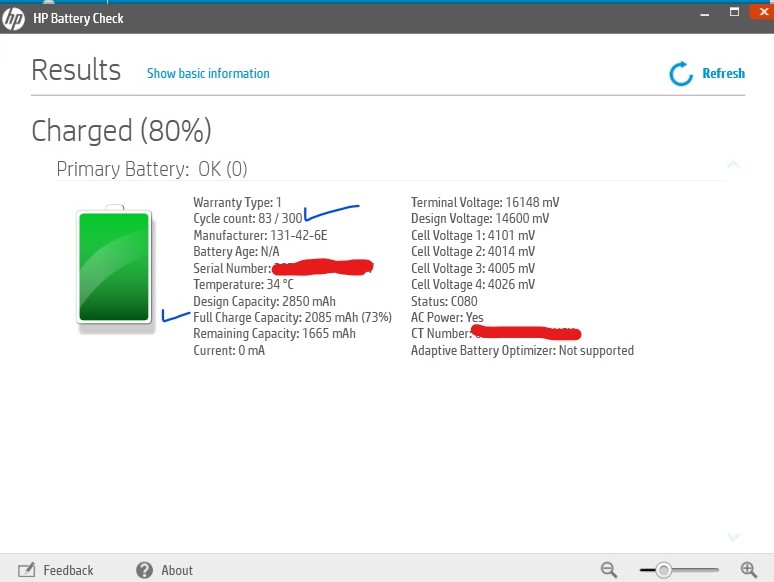Select Remaining Capacity: 1665 mAh text

(274, 333)
